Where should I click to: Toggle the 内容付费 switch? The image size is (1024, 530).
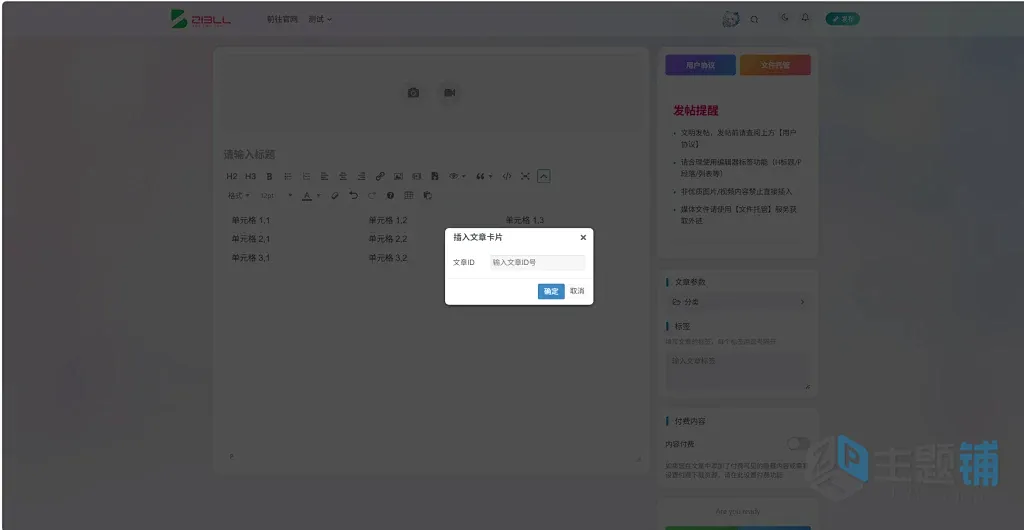(x=798, y=444)
